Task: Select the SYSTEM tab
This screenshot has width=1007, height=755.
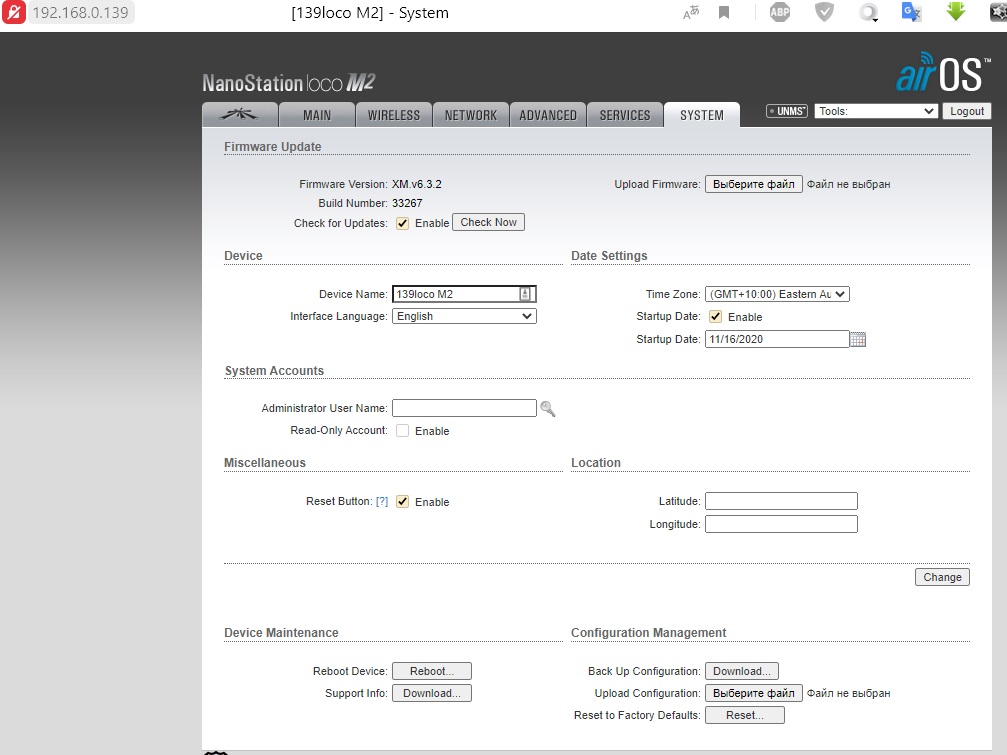Action: tap(702, 115)
